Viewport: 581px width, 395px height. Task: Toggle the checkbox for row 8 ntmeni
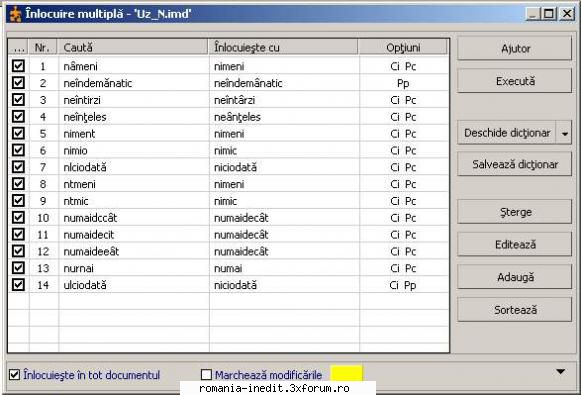[x=18, y=184]
